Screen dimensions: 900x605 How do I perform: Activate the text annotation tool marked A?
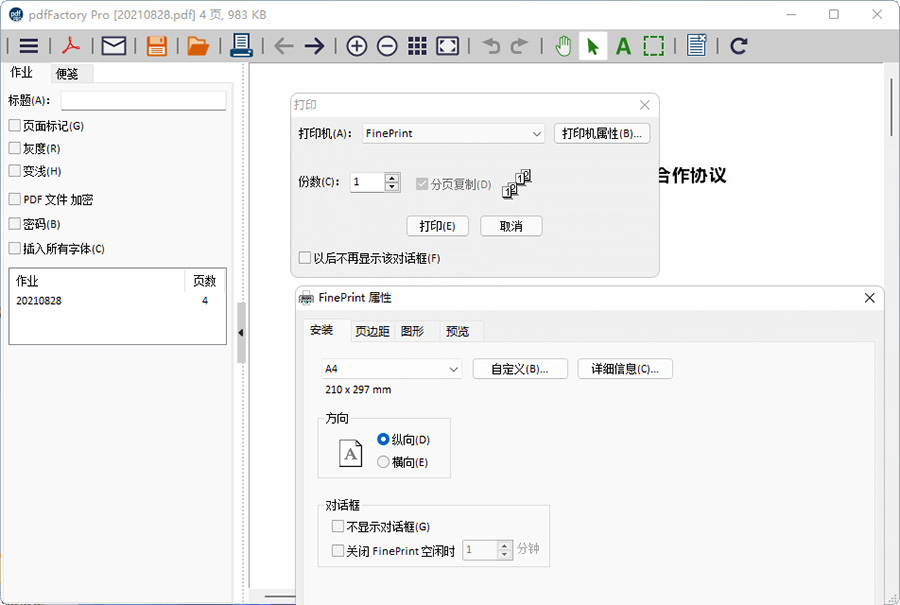(621, 45)
